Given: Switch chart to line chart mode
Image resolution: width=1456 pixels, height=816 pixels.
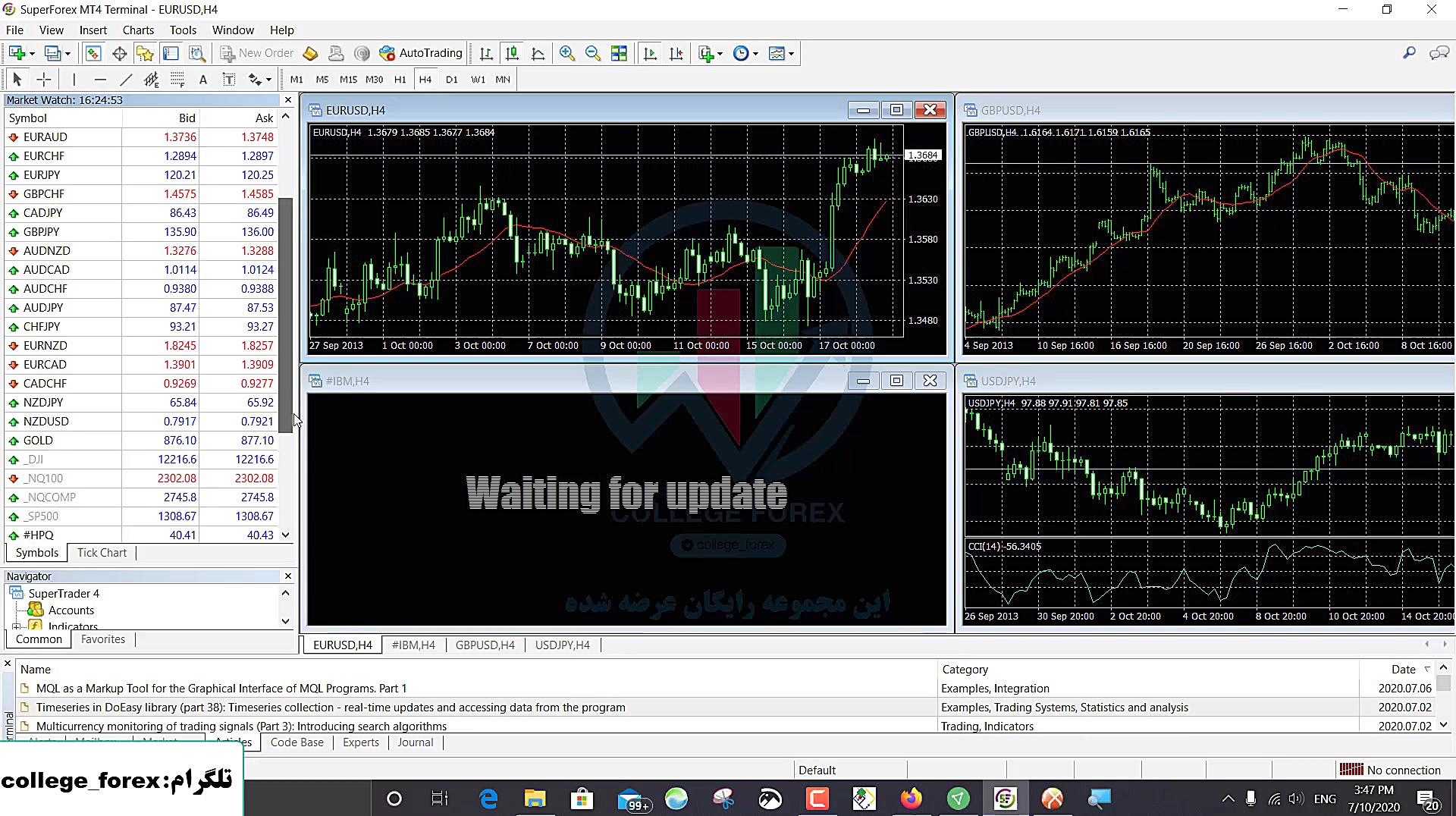Looking at the screenshot, I should pos(538,53).
